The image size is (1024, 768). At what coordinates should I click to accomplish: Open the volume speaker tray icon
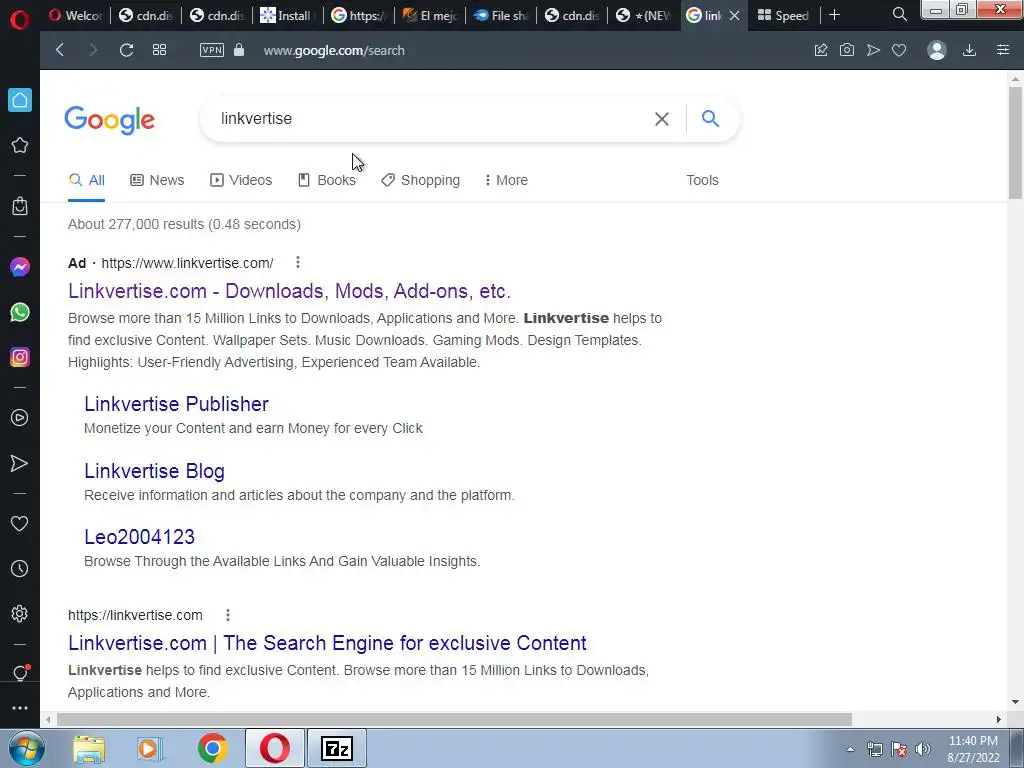[922, 749]
